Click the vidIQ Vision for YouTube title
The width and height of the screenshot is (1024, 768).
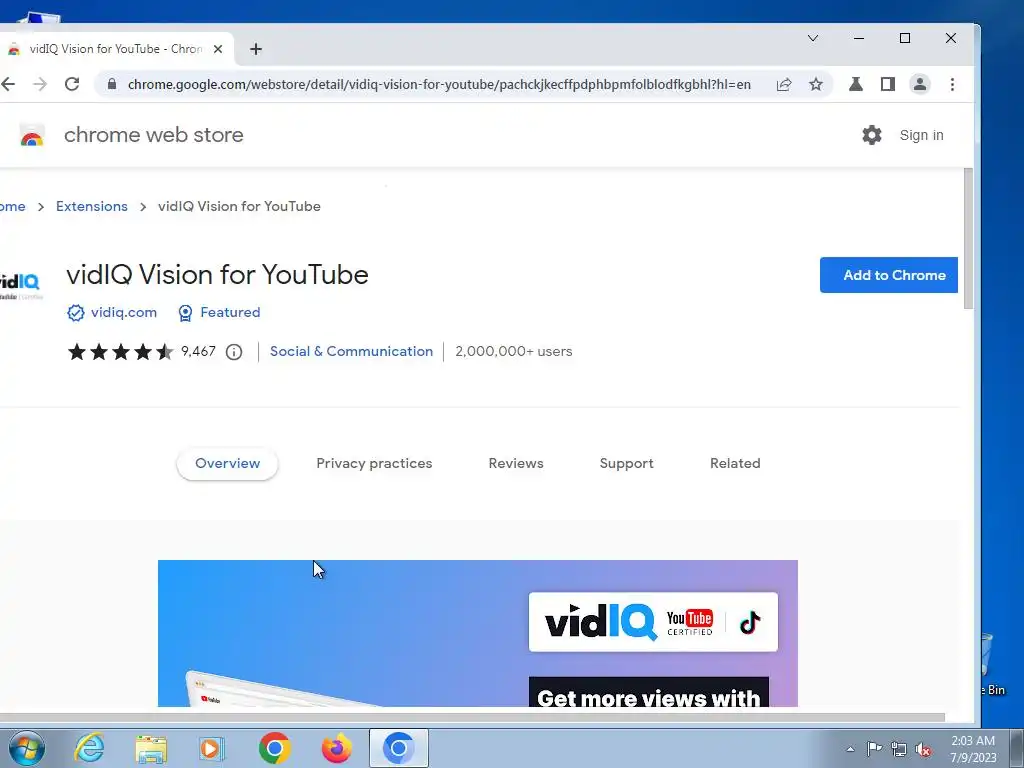pos(217,274)
